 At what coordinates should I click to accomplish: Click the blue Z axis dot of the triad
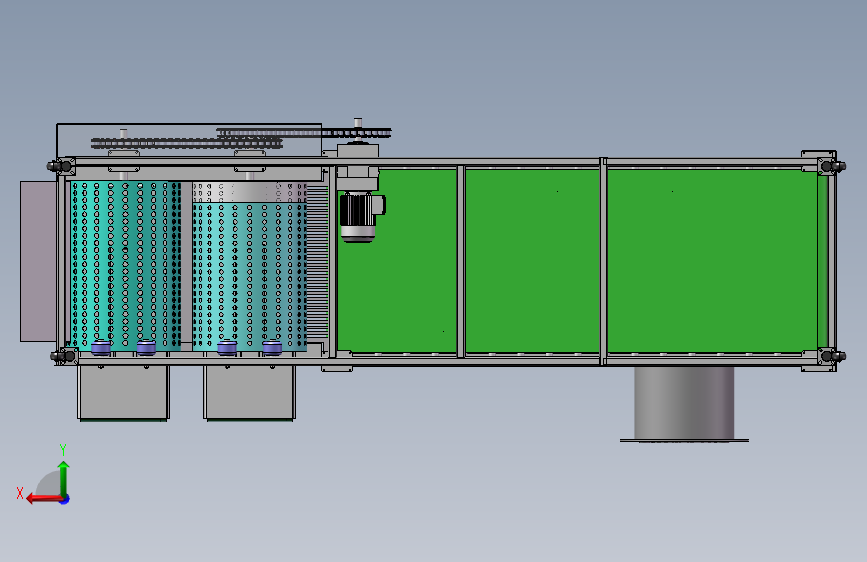click(65, 500)
